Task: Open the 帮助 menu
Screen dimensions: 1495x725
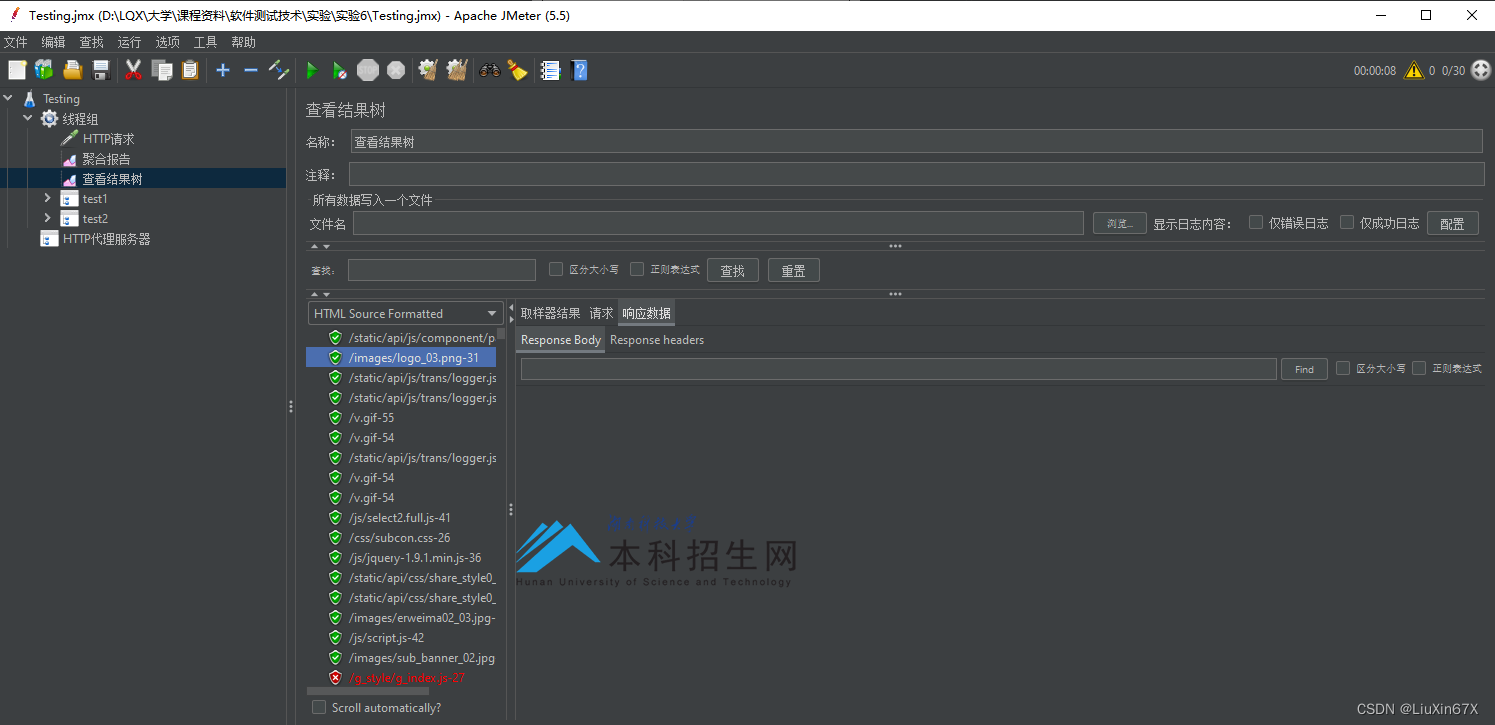Action: (x=243, y=42)
